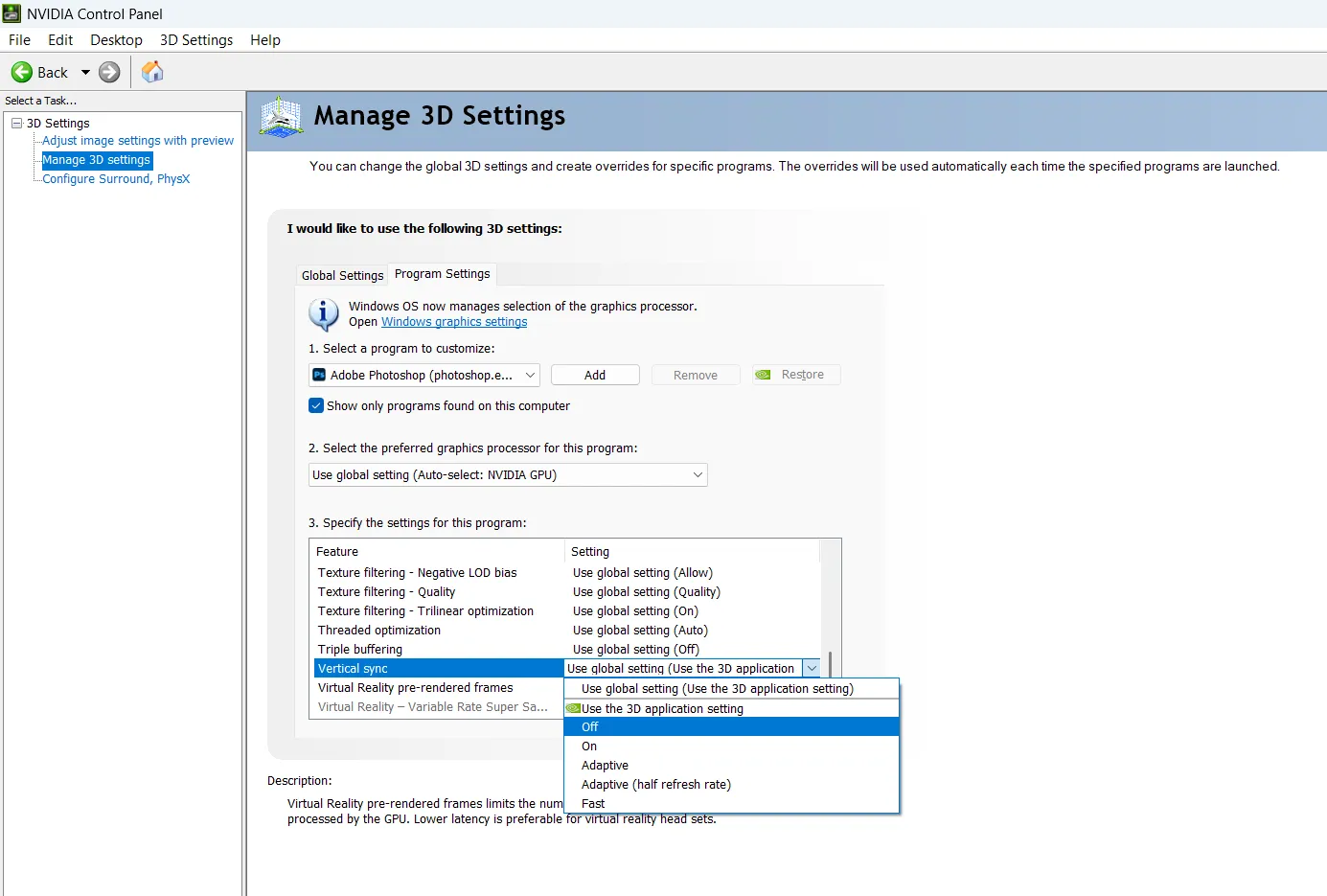The width and height of the screenshot is (1327, 896).
Task: Click the Add button
Action: (x=595, y=375)
